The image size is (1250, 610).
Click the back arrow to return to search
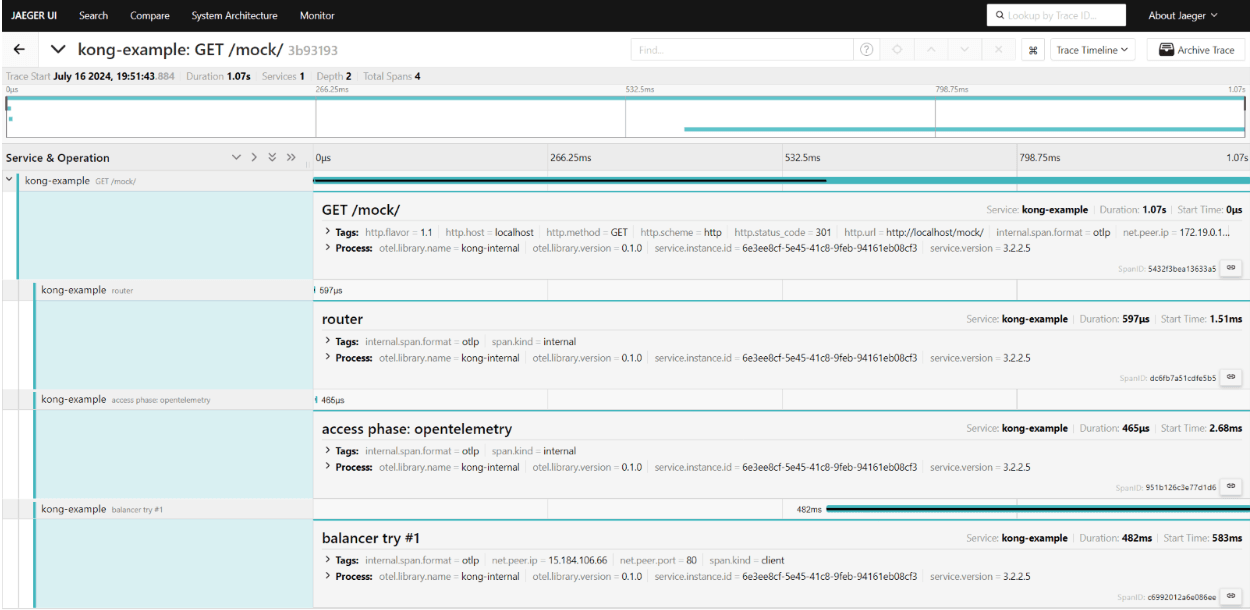click(18, 48)
